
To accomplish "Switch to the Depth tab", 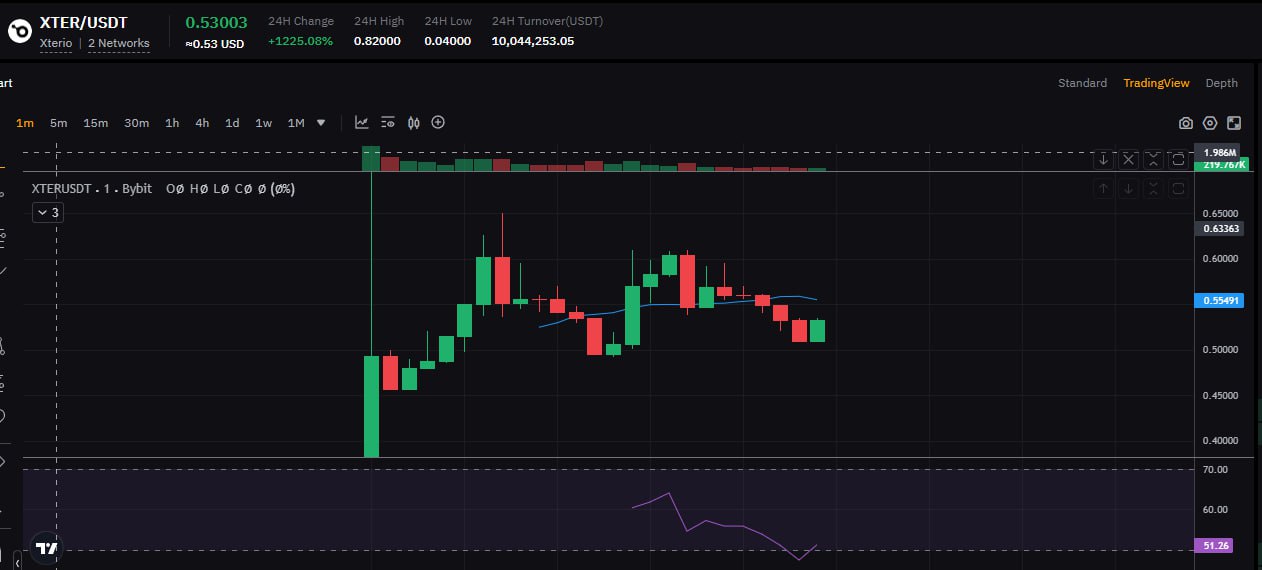I will (x=1221, y=83).
